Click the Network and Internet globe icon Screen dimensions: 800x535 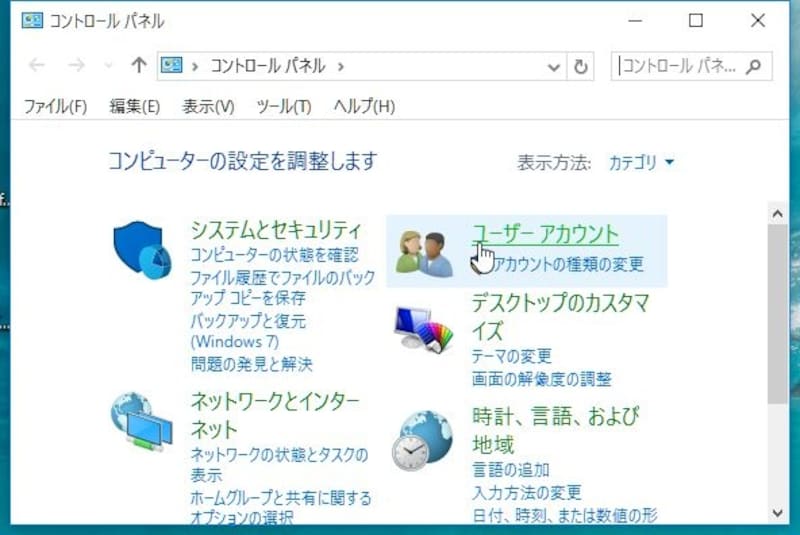click(x=142, y=422)
